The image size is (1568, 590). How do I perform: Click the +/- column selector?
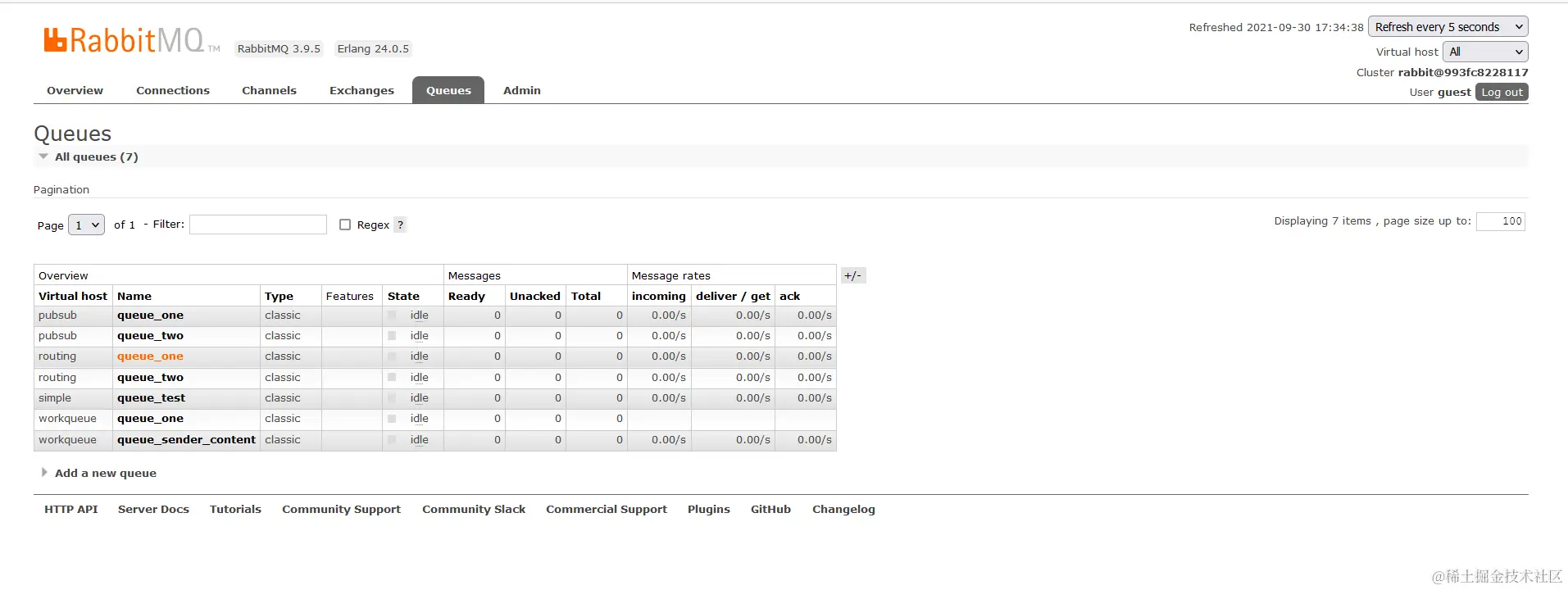852,275
